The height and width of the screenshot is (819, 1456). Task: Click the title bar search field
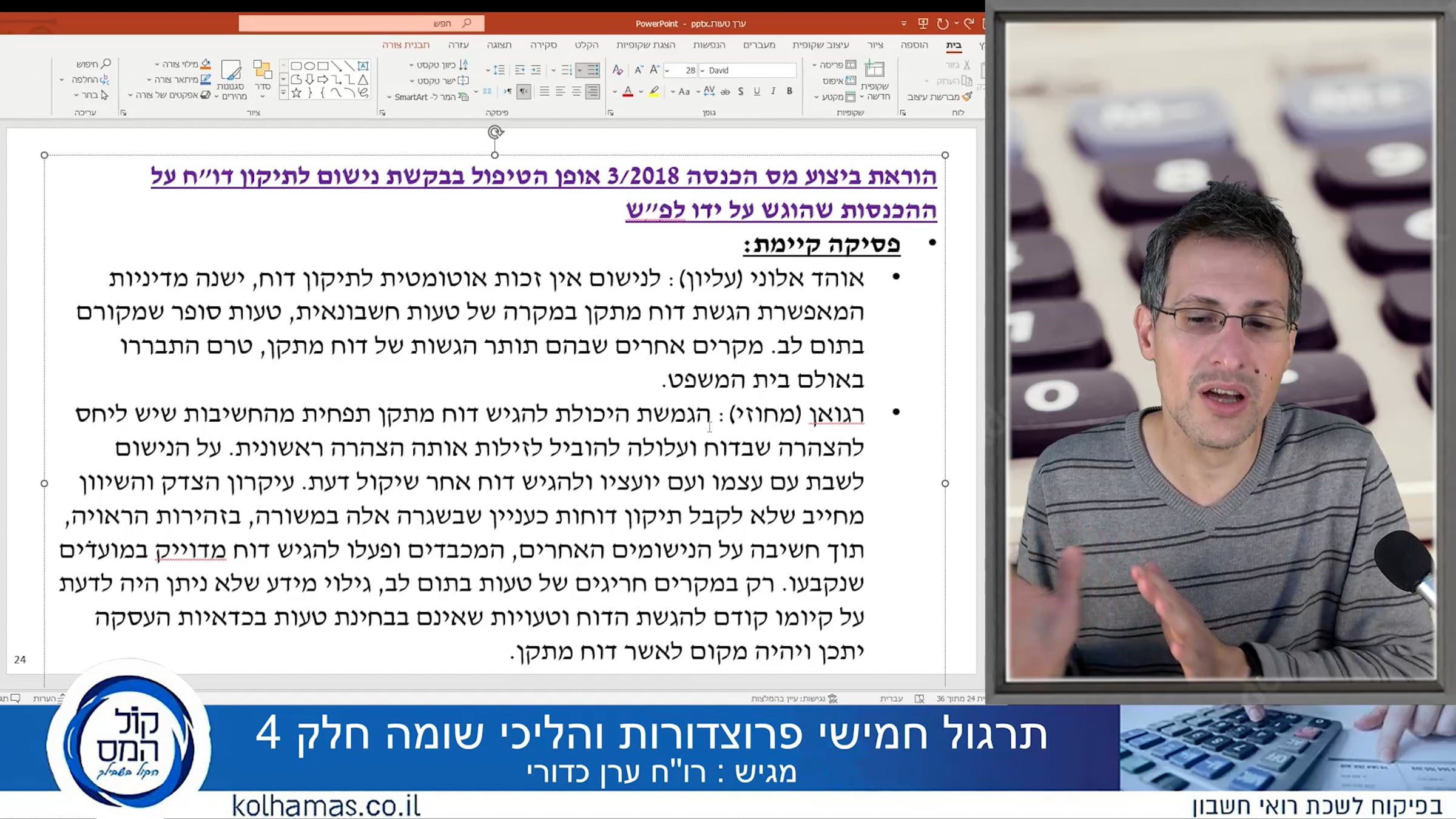click(x=362, y=23)
